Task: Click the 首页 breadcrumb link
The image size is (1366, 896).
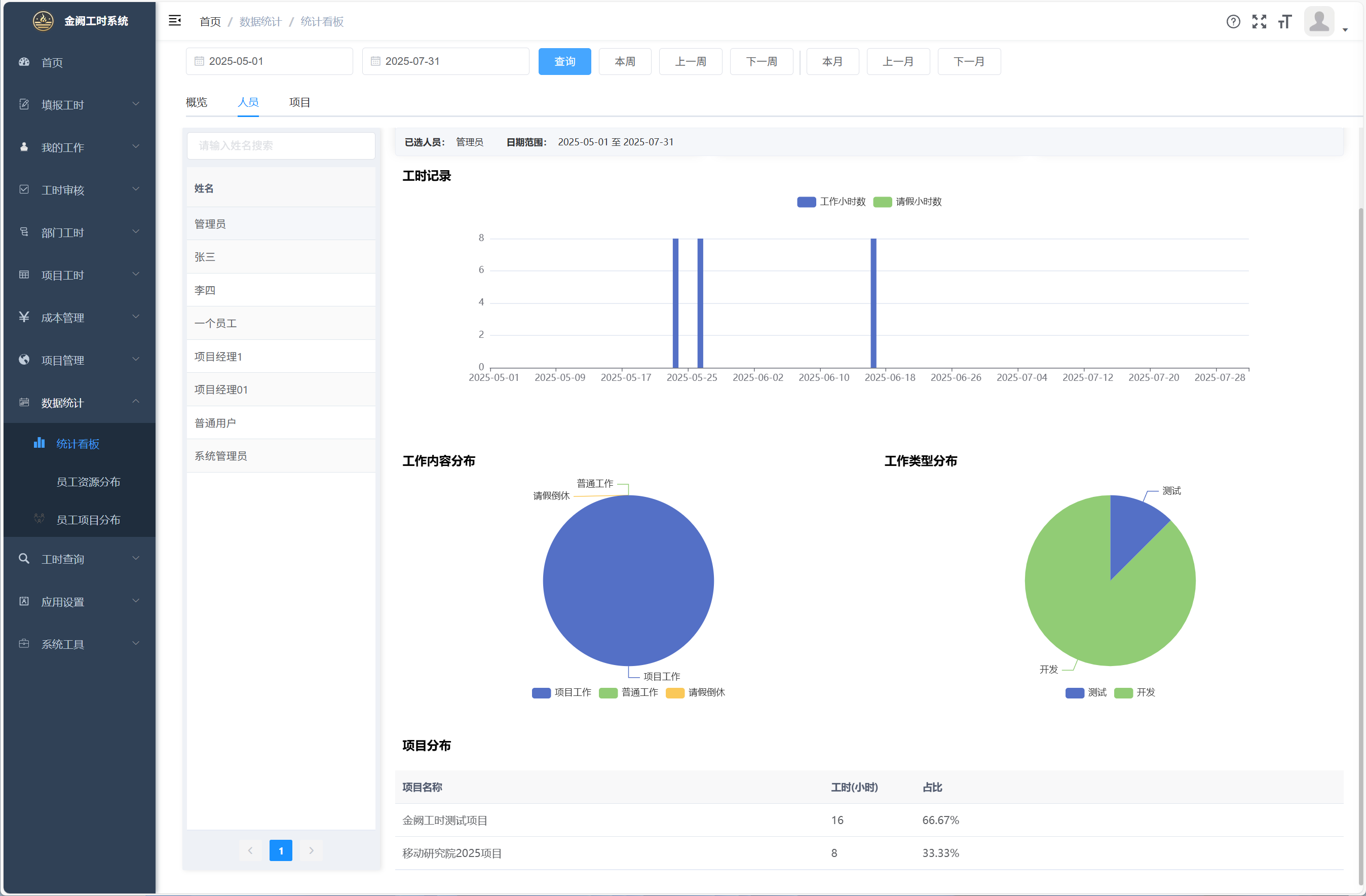Action: click(210, 22)
